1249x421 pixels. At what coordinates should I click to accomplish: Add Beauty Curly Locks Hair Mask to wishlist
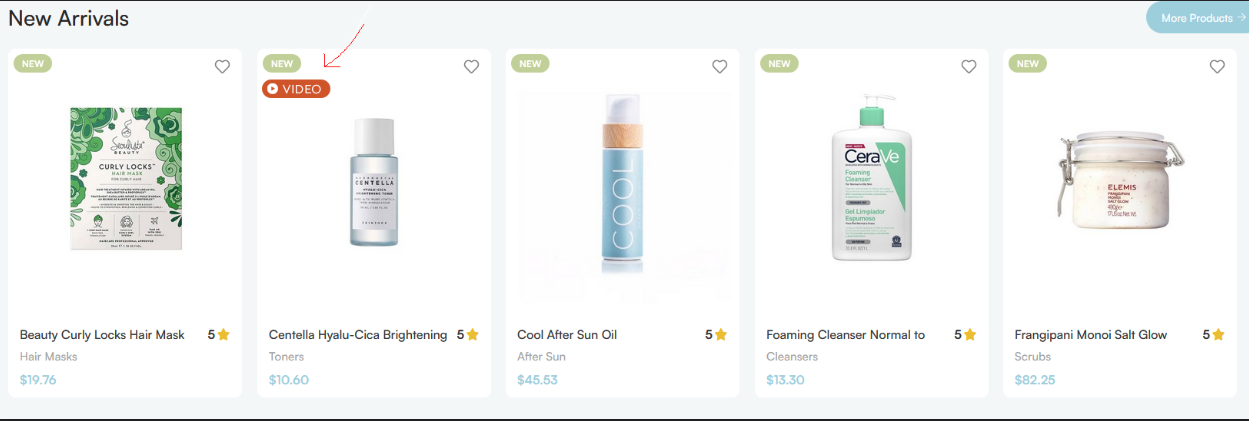(x=222, y=67)
